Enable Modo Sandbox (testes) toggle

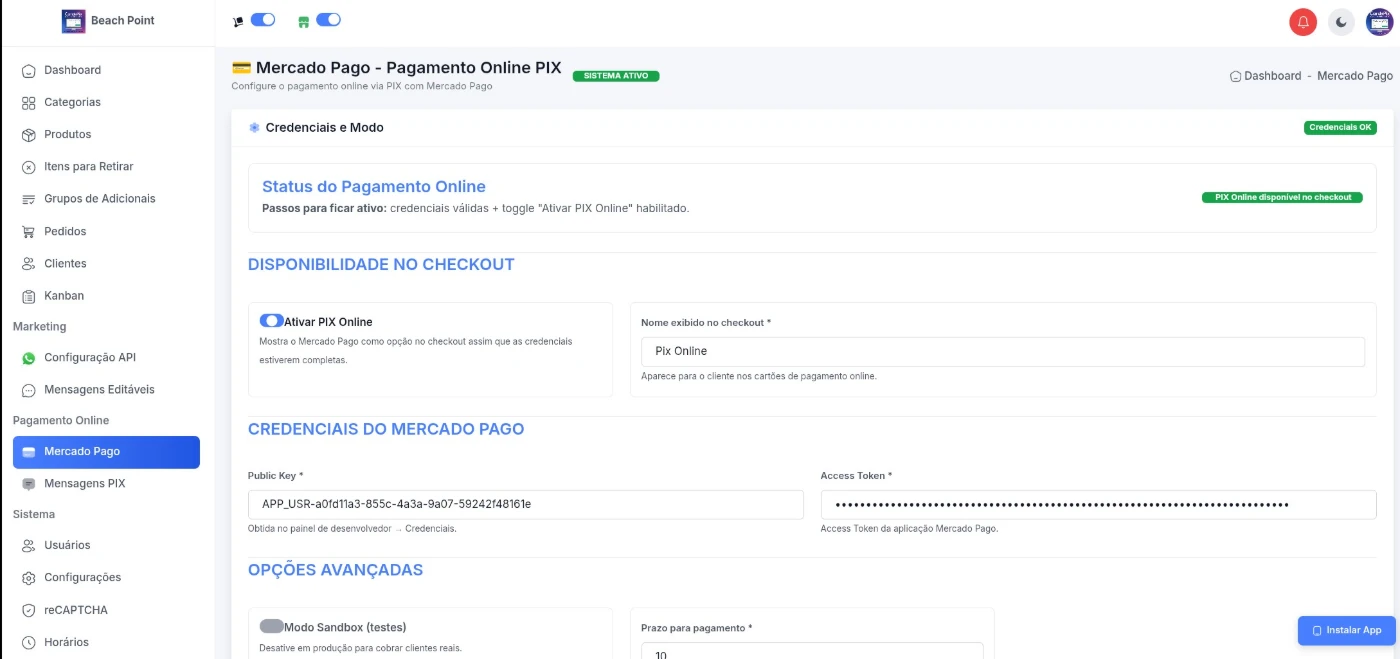coord(271,626)
